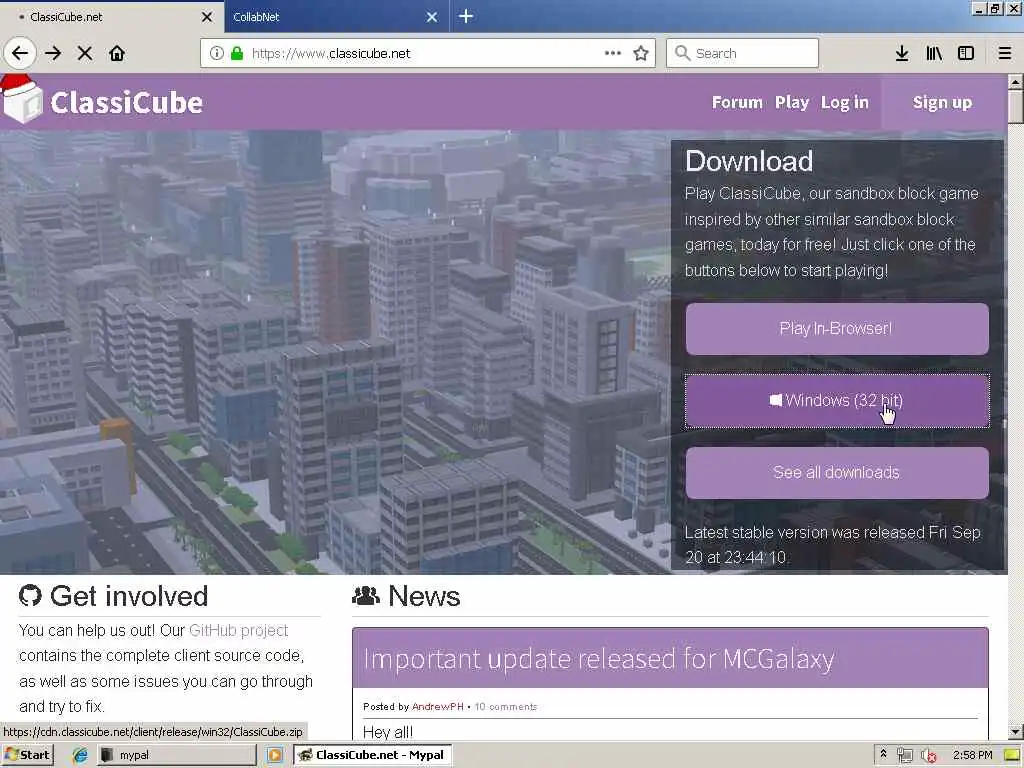Screen dimensions: 1024x768
Task: Click the Get involved GitHub octocat icon
Action: pos(30,596)
